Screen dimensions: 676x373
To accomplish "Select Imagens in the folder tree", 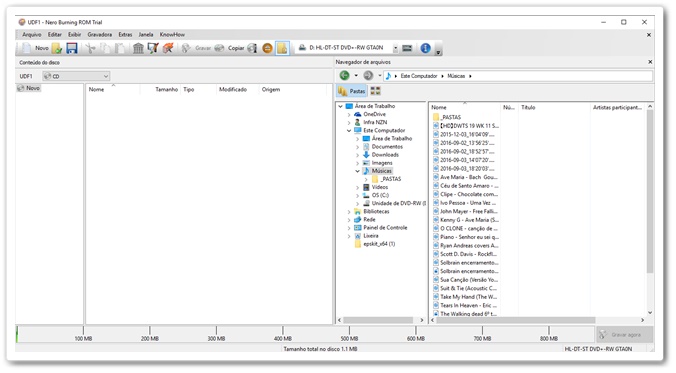I will (382, 163).
